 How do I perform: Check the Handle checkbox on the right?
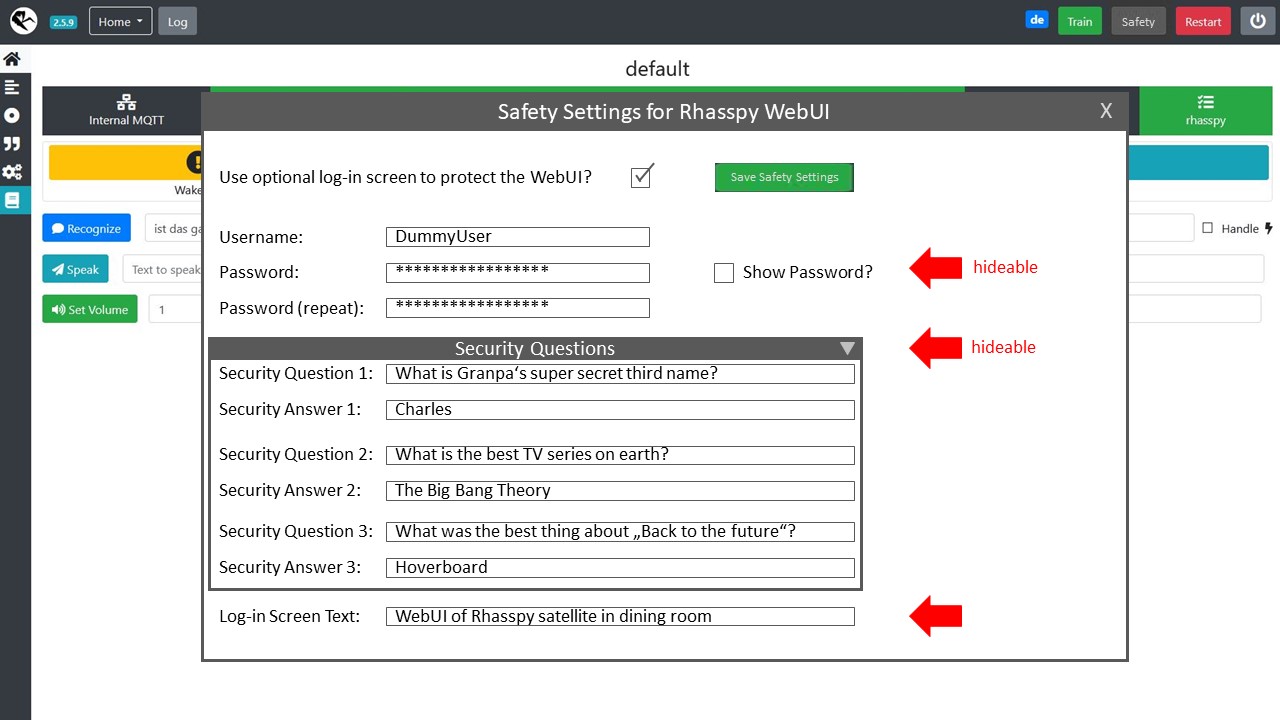[x=1209, y=228]
